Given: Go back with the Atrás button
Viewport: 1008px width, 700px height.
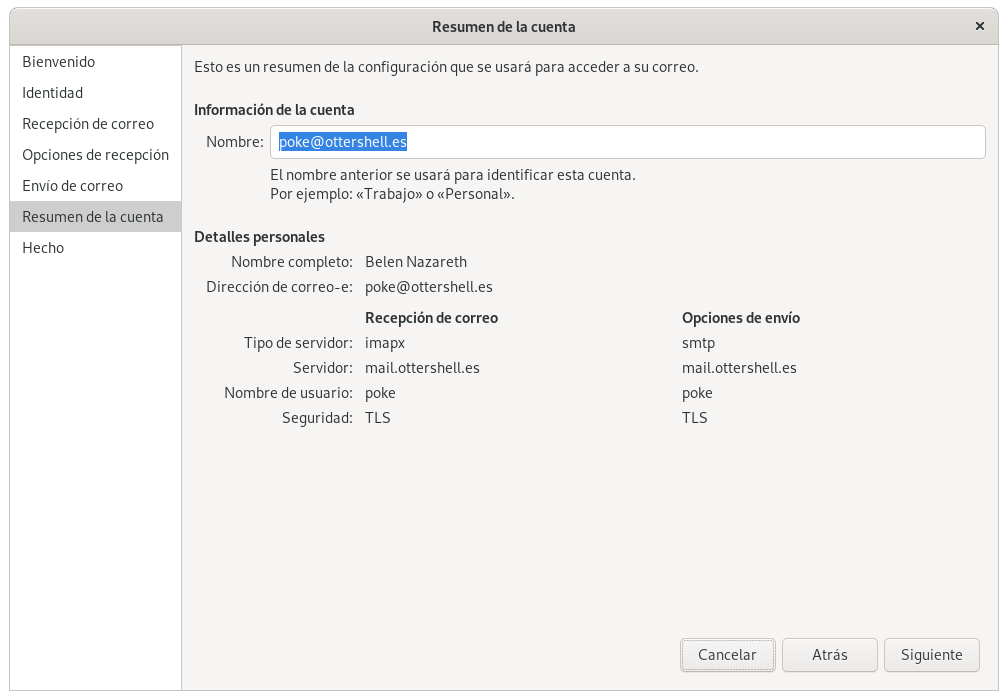Looking at the screenshot, I should 829,655.
